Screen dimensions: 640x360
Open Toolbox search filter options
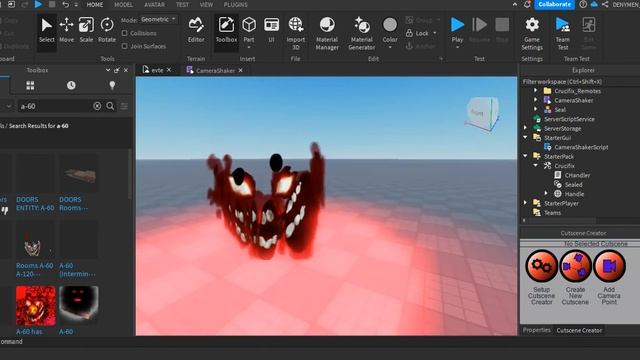tap(124, 106)
